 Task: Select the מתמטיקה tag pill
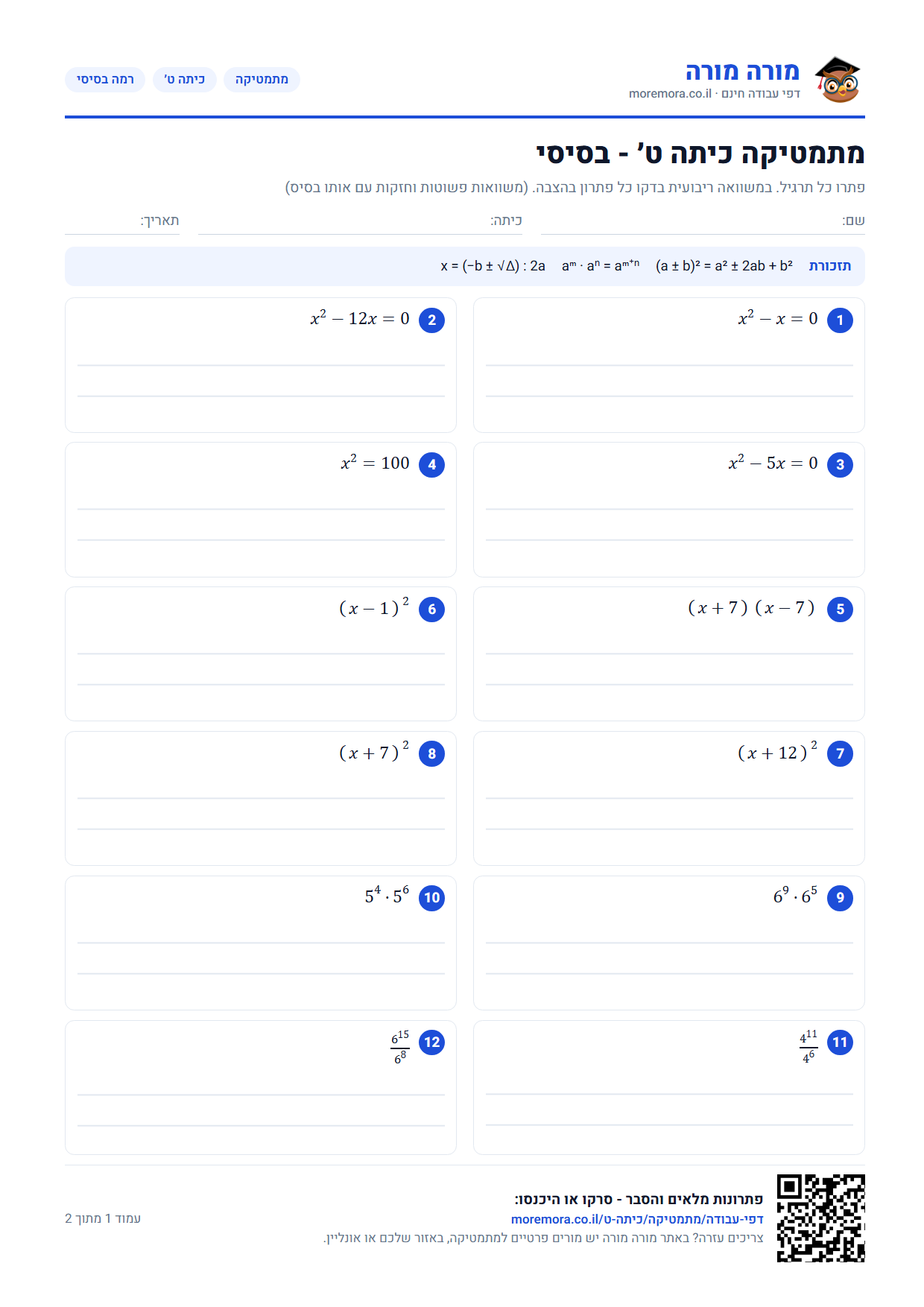(x=262, y=80)
